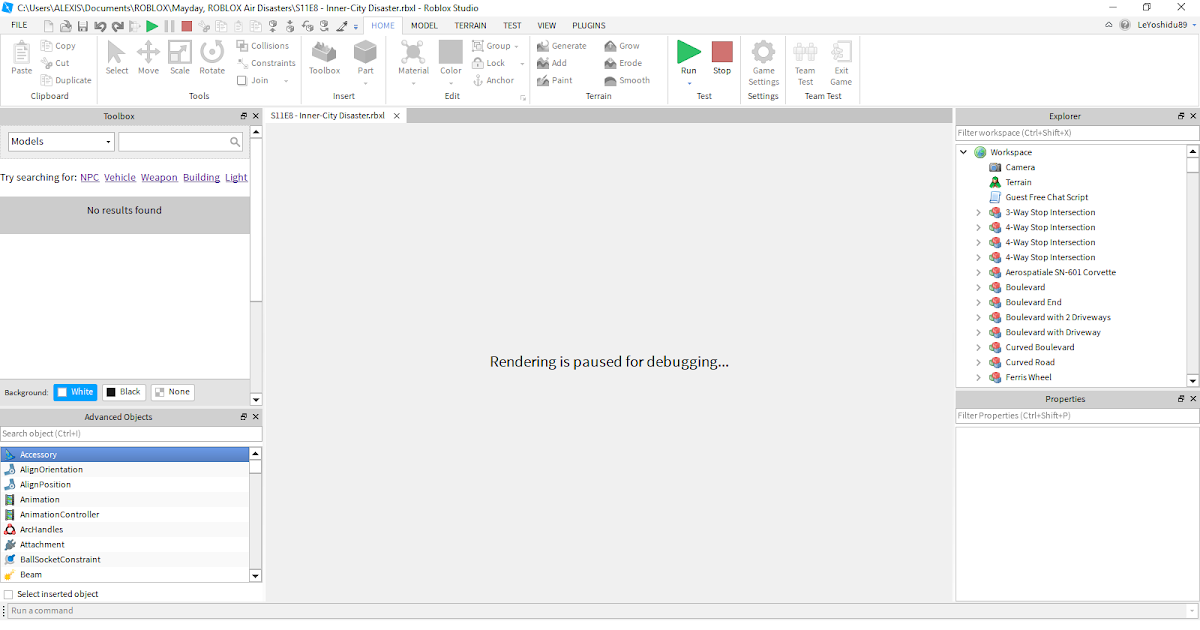1200x630 pixels.
Task: Open the Color dropdown arrow
Action: (451, 83)
